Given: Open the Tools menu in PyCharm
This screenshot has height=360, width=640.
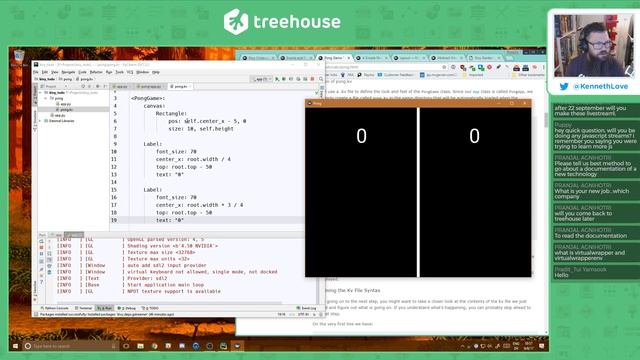Looking at the screenshot, I should (120, 72).
